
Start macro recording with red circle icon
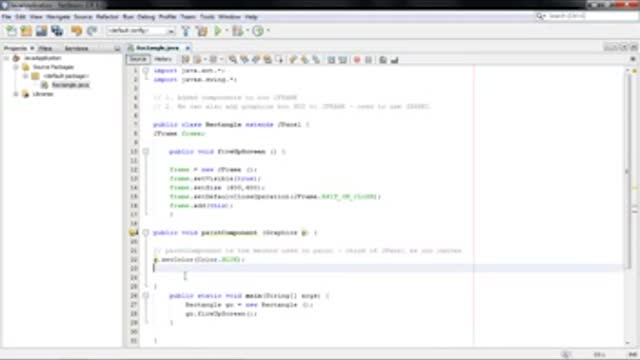pos(357,60)
